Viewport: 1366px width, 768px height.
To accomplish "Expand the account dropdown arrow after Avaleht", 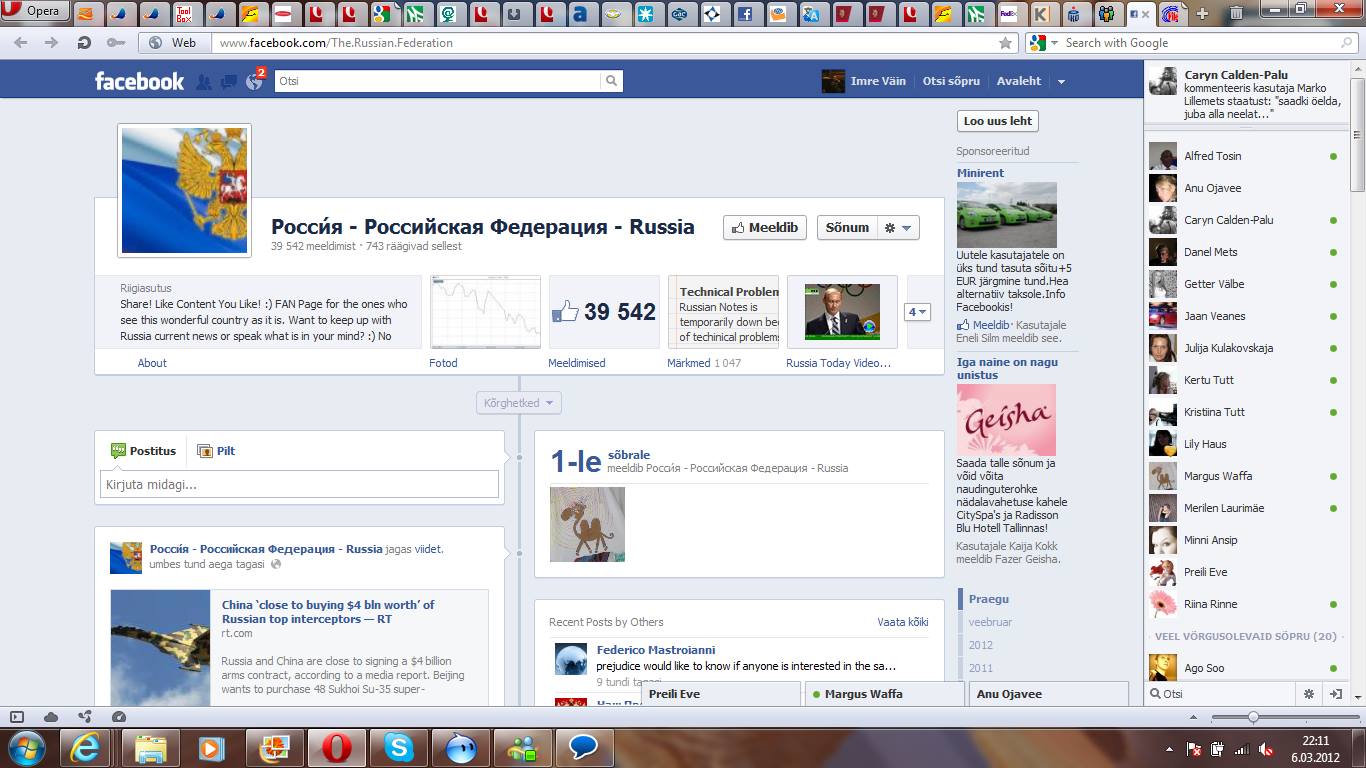I will (1061, 82).
